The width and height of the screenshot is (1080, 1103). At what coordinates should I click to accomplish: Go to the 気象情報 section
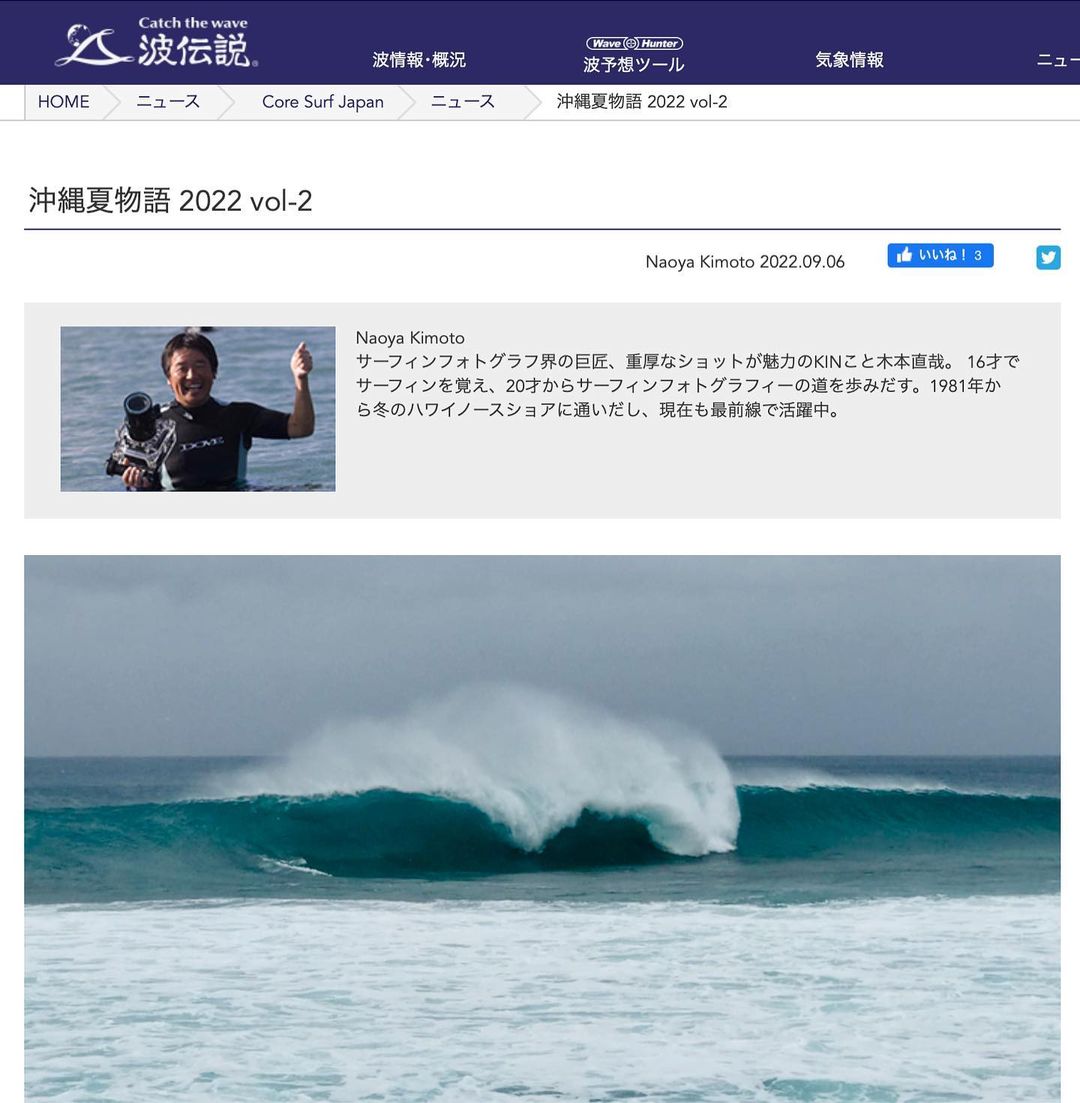(x=849, y=60)
